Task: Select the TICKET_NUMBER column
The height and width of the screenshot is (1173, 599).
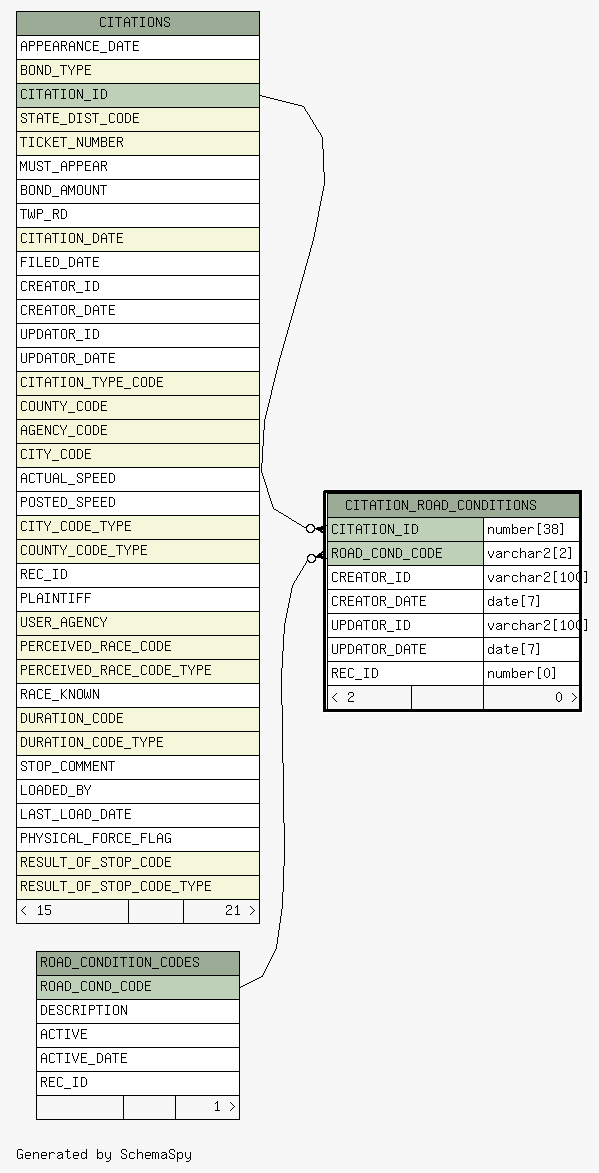Action: (138, 143)
